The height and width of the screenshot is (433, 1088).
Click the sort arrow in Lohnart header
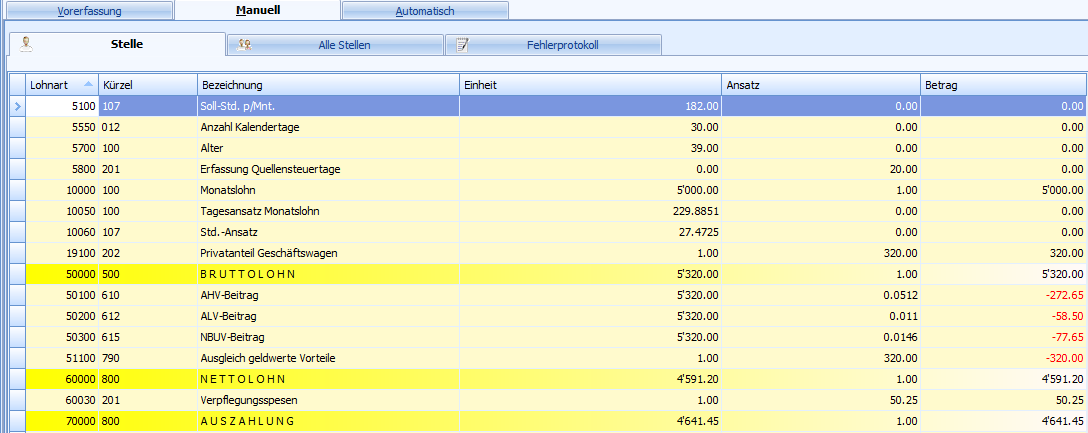pos(88,85)
